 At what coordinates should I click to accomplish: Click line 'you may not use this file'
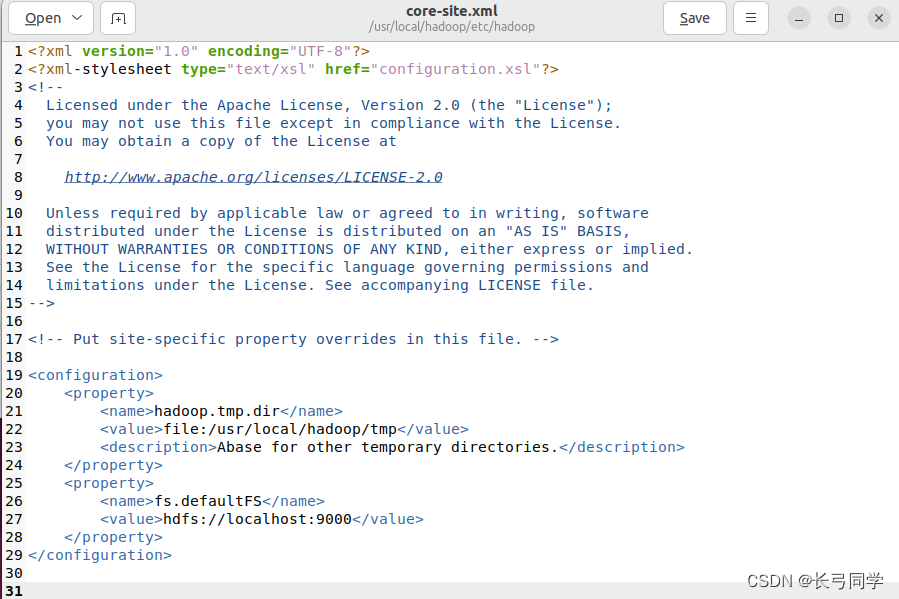pyautogui.click(x=334, y=123)
